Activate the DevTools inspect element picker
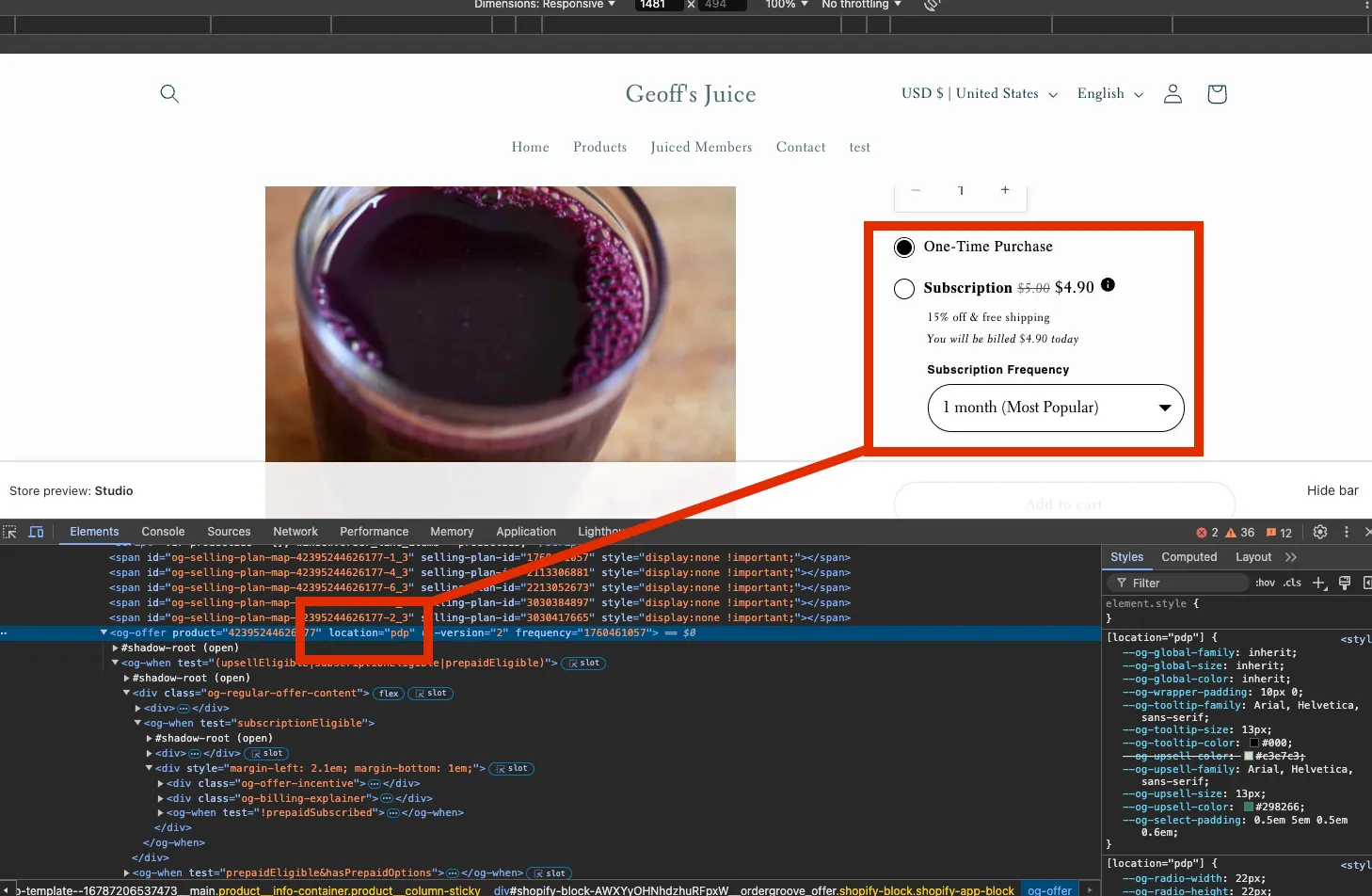Image resolution: width=1372 pixels, height=896 pixels. click(9, 532)
